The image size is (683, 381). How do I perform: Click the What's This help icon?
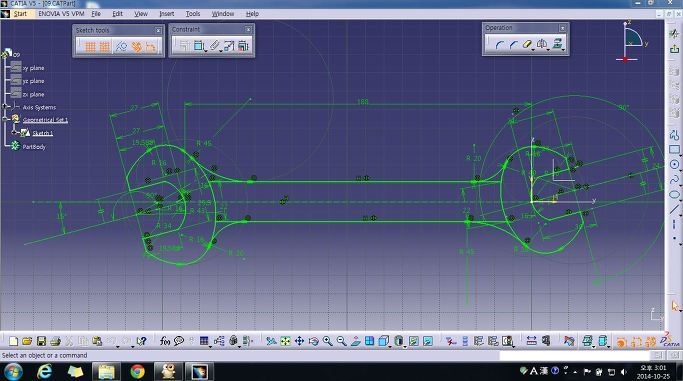click(x=141, y=341)
